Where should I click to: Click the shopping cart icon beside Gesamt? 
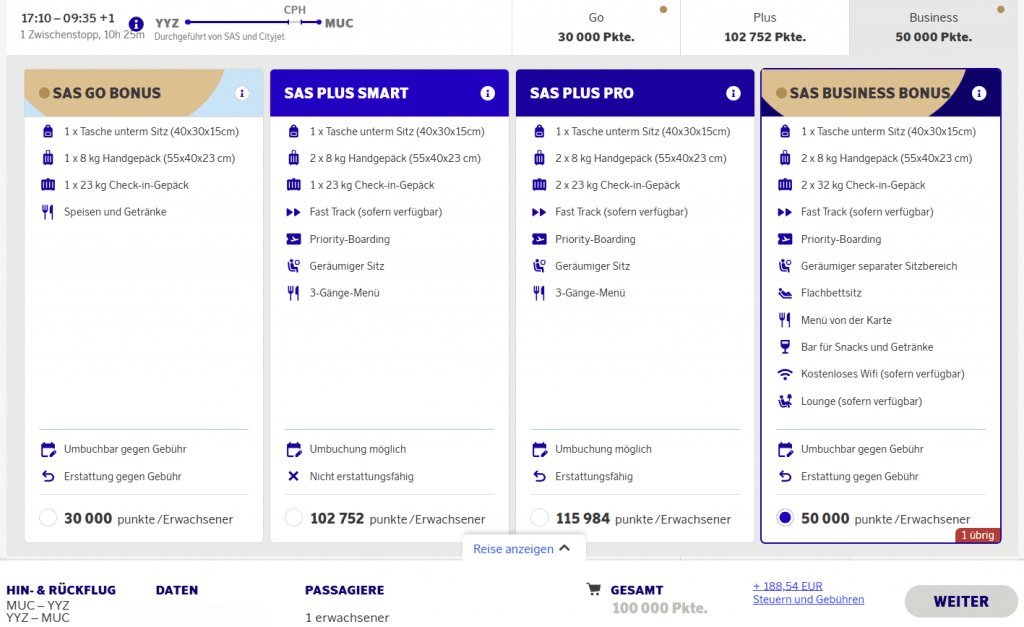click(593, 590)
